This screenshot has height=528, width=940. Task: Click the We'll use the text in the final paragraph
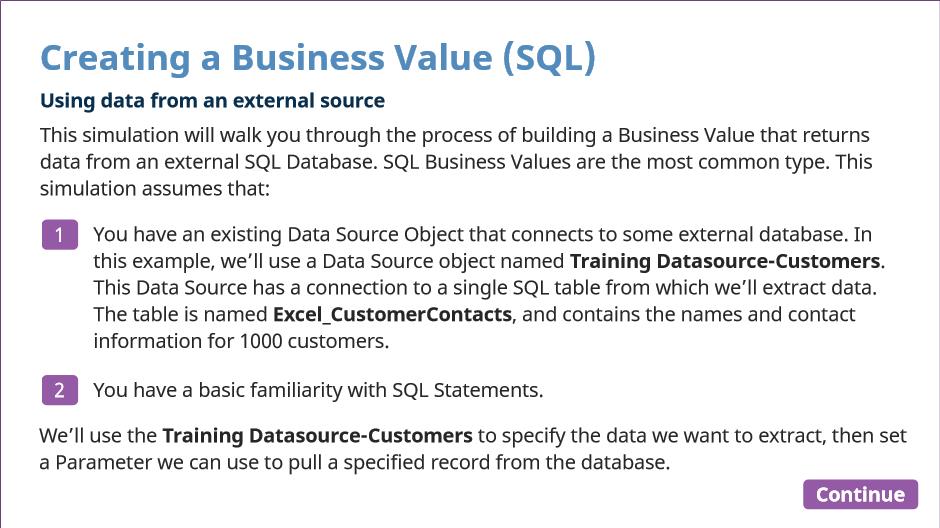click(x=98, y=436)
